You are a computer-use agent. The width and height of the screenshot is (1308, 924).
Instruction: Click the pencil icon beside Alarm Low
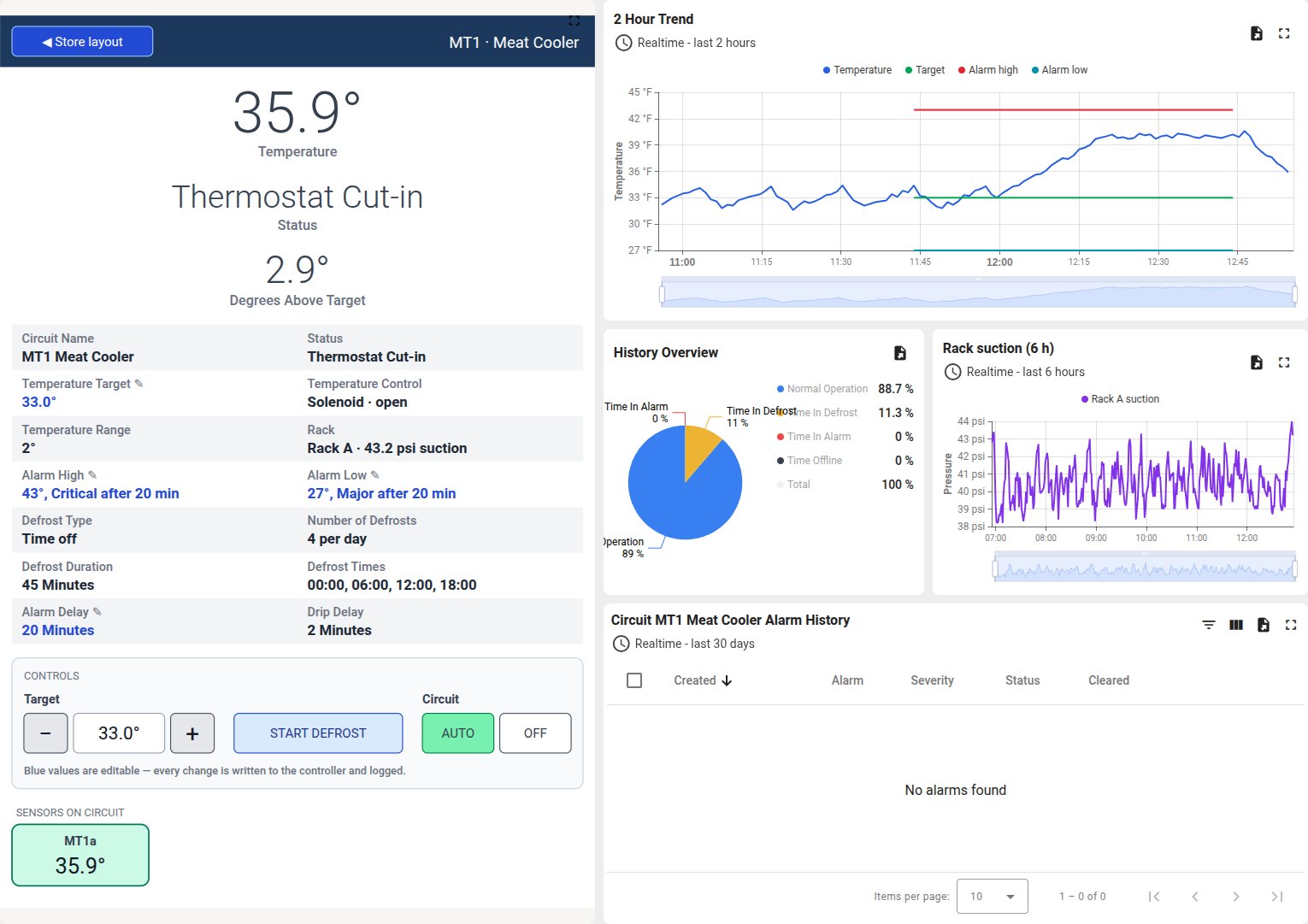pos(374,475)
